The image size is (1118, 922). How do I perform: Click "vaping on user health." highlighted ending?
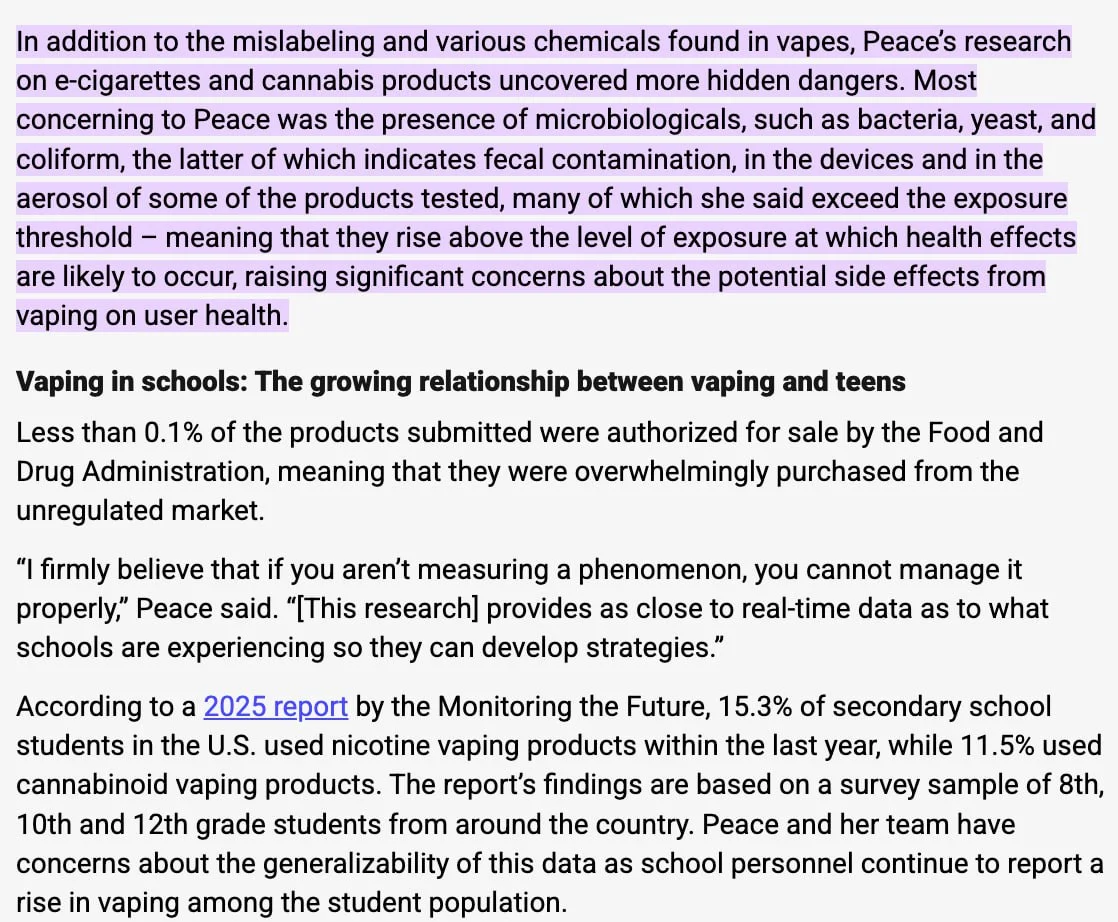[152, 316]
